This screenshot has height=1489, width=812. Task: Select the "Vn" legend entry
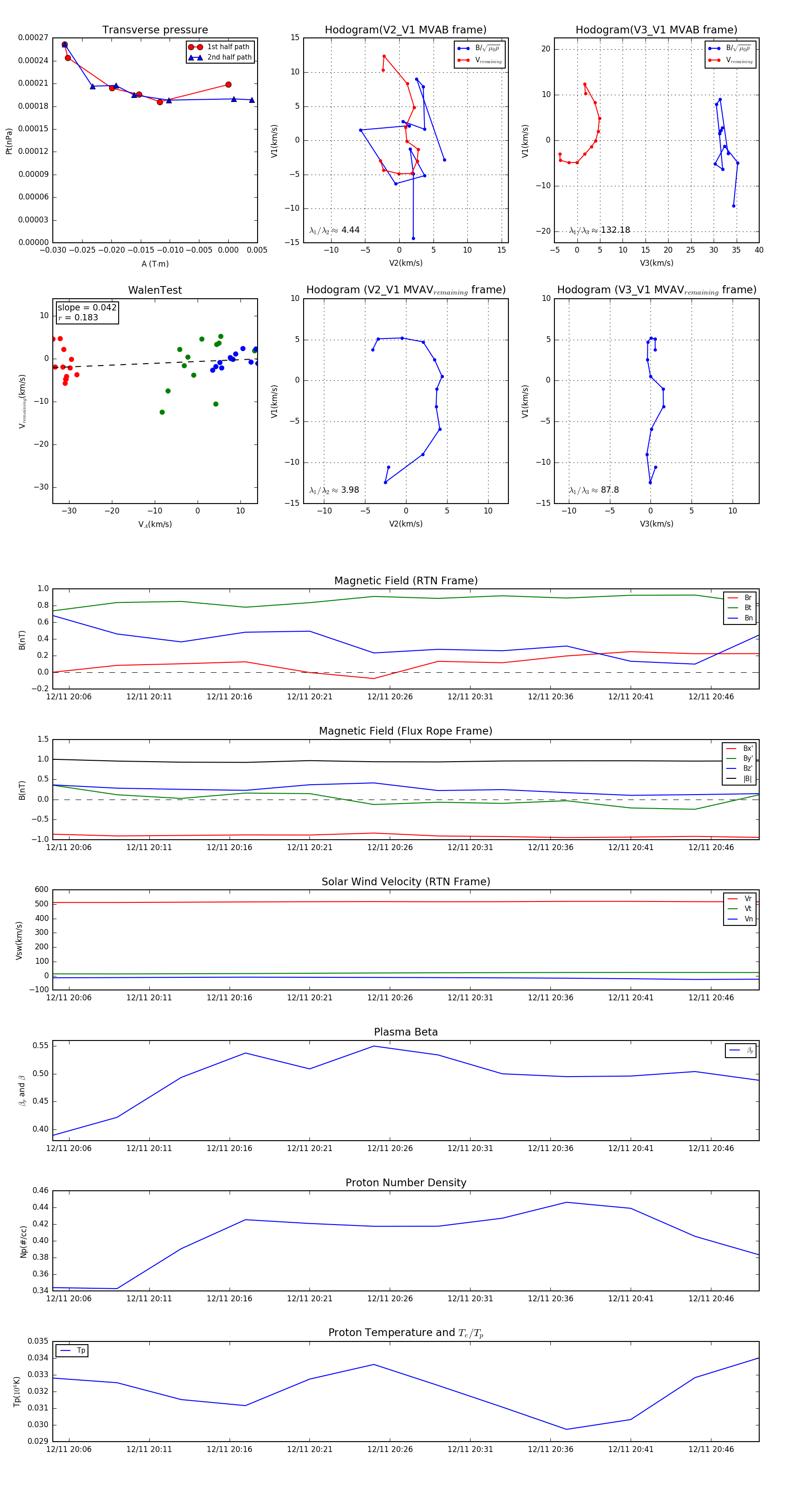[740, 919]
